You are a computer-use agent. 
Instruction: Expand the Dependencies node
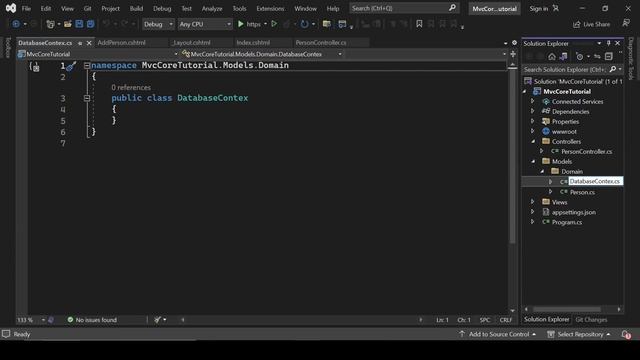pos(532,111)
